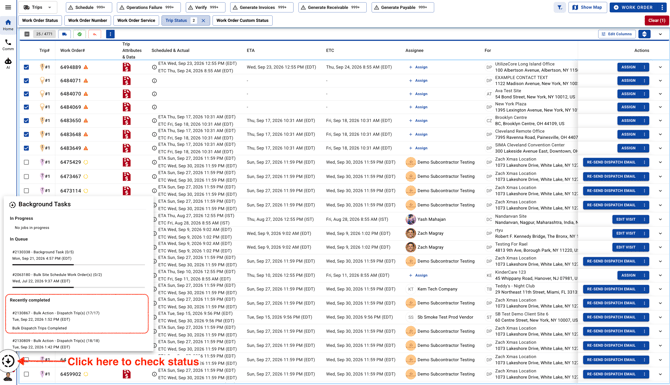This screenshot has height=385, width=670.
Task: Check the checkbox for work order 6475429
Action: tap(26, 162)
